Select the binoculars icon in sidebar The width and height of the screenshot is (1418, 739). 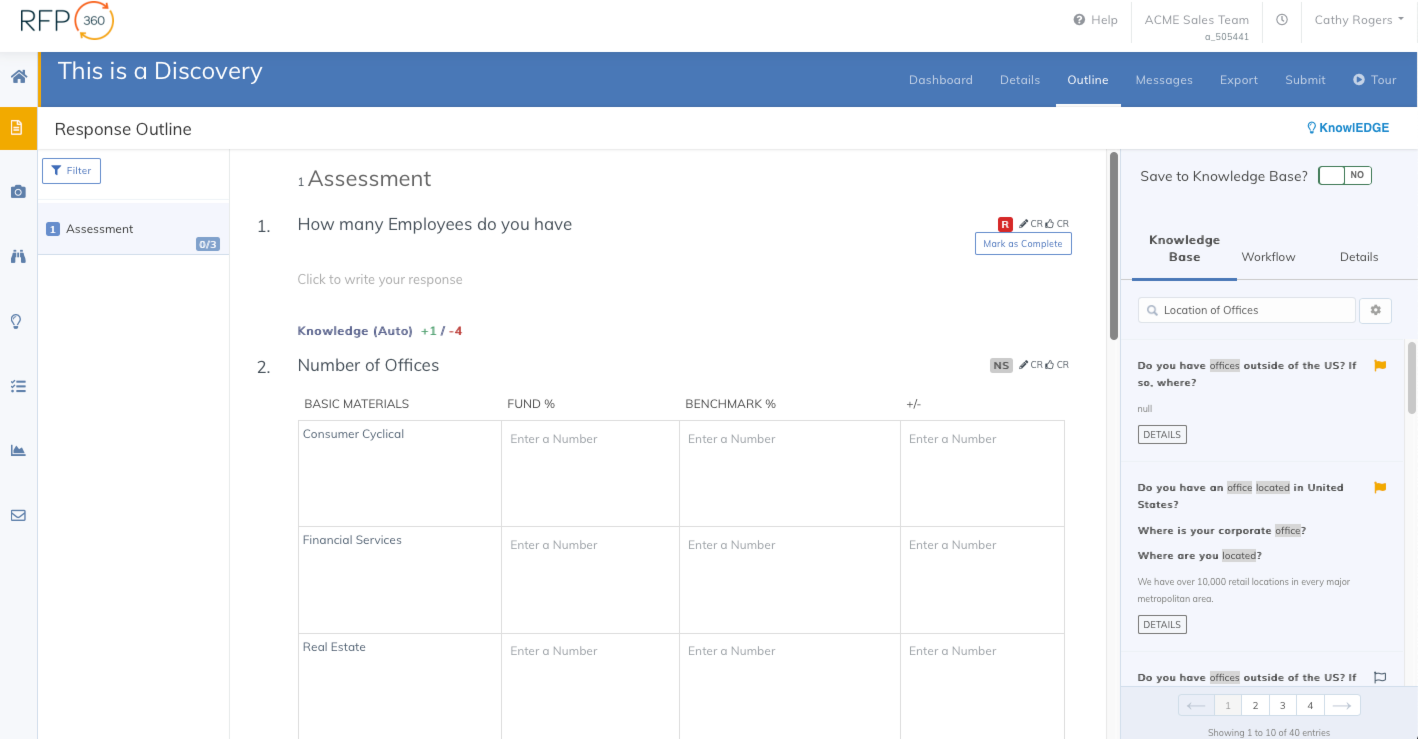18,257
